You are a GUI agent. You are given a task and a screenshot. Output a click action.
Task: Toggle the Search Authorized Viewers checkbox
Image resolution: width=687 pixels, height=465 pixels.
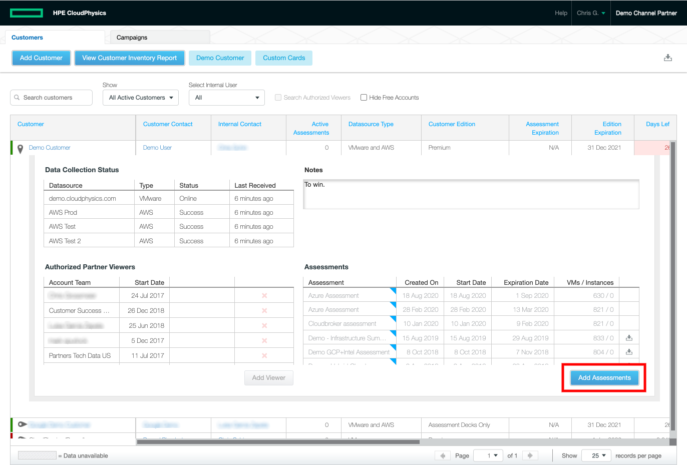pos(279,98)
